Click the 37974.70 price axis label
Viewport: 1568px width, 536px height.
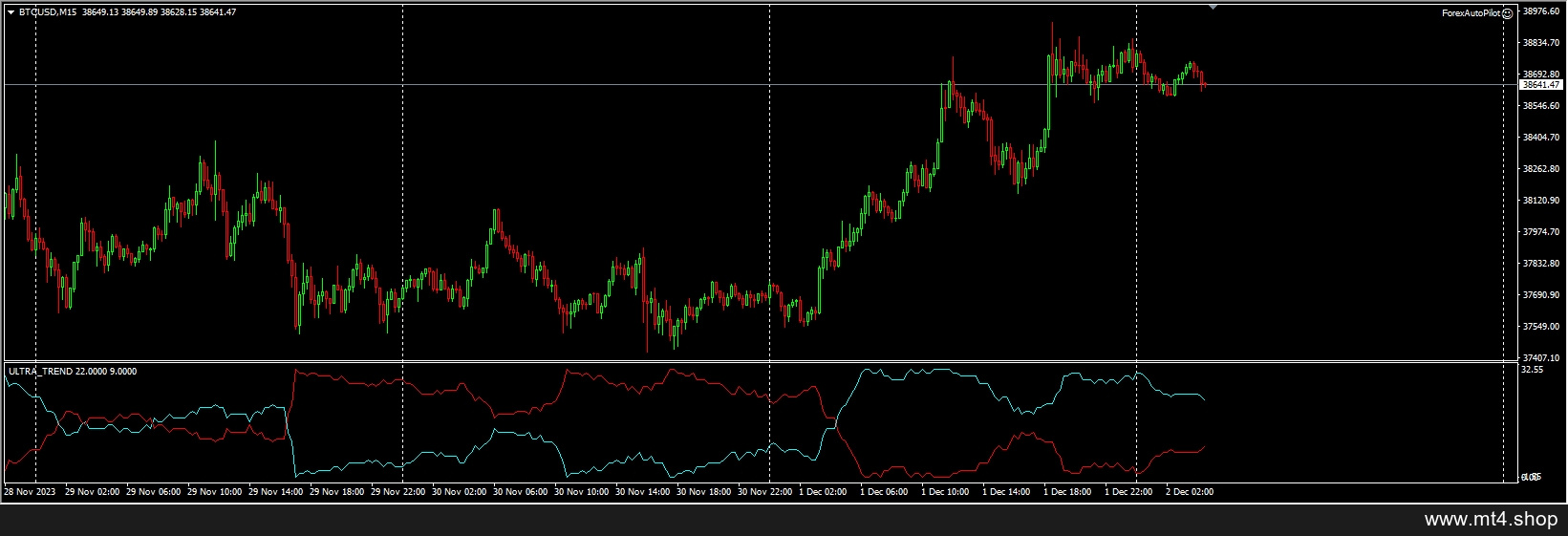[x=1540, y=232]
